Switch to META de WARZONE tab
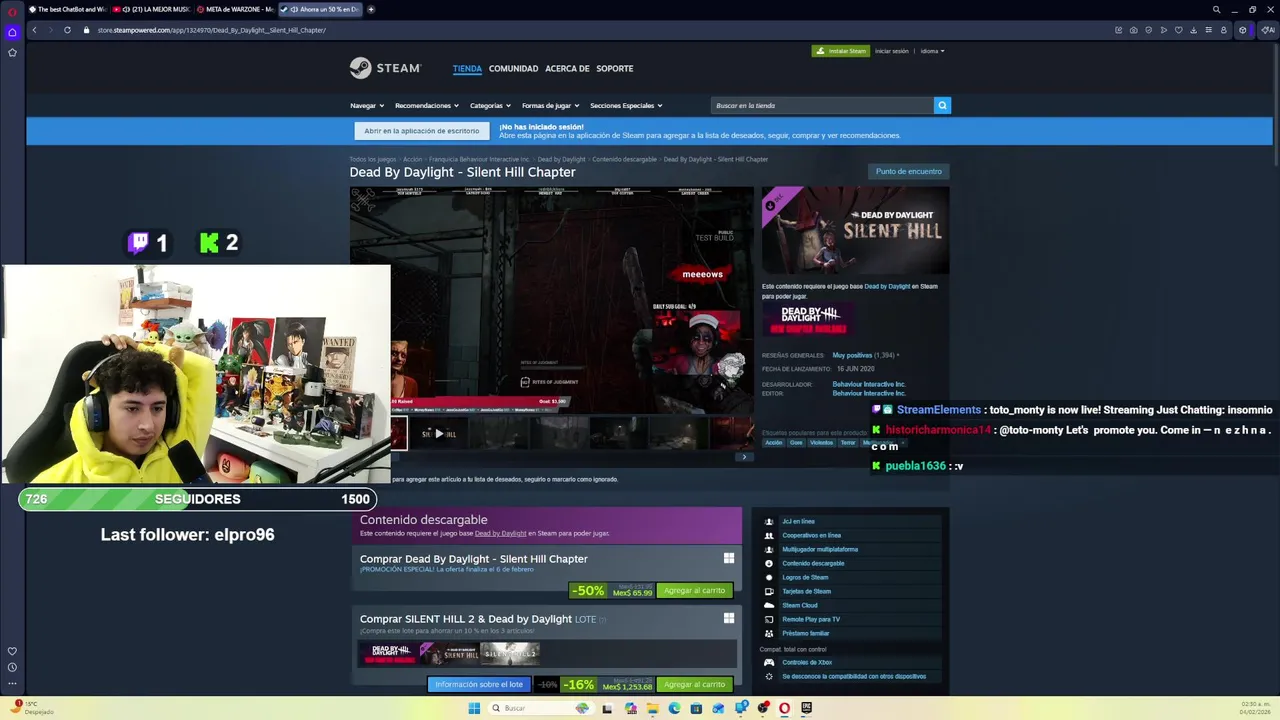 click(235, 9)
